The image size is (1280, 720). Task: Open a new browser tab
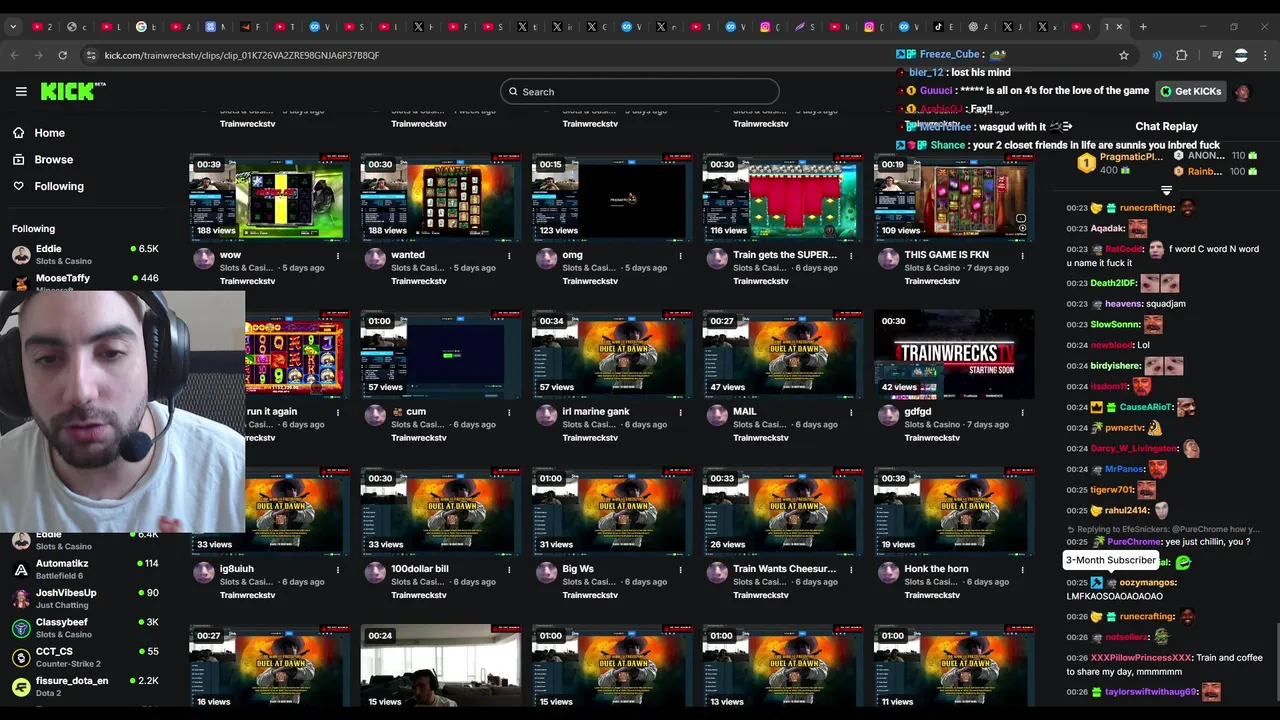(x=1143, y=27)
